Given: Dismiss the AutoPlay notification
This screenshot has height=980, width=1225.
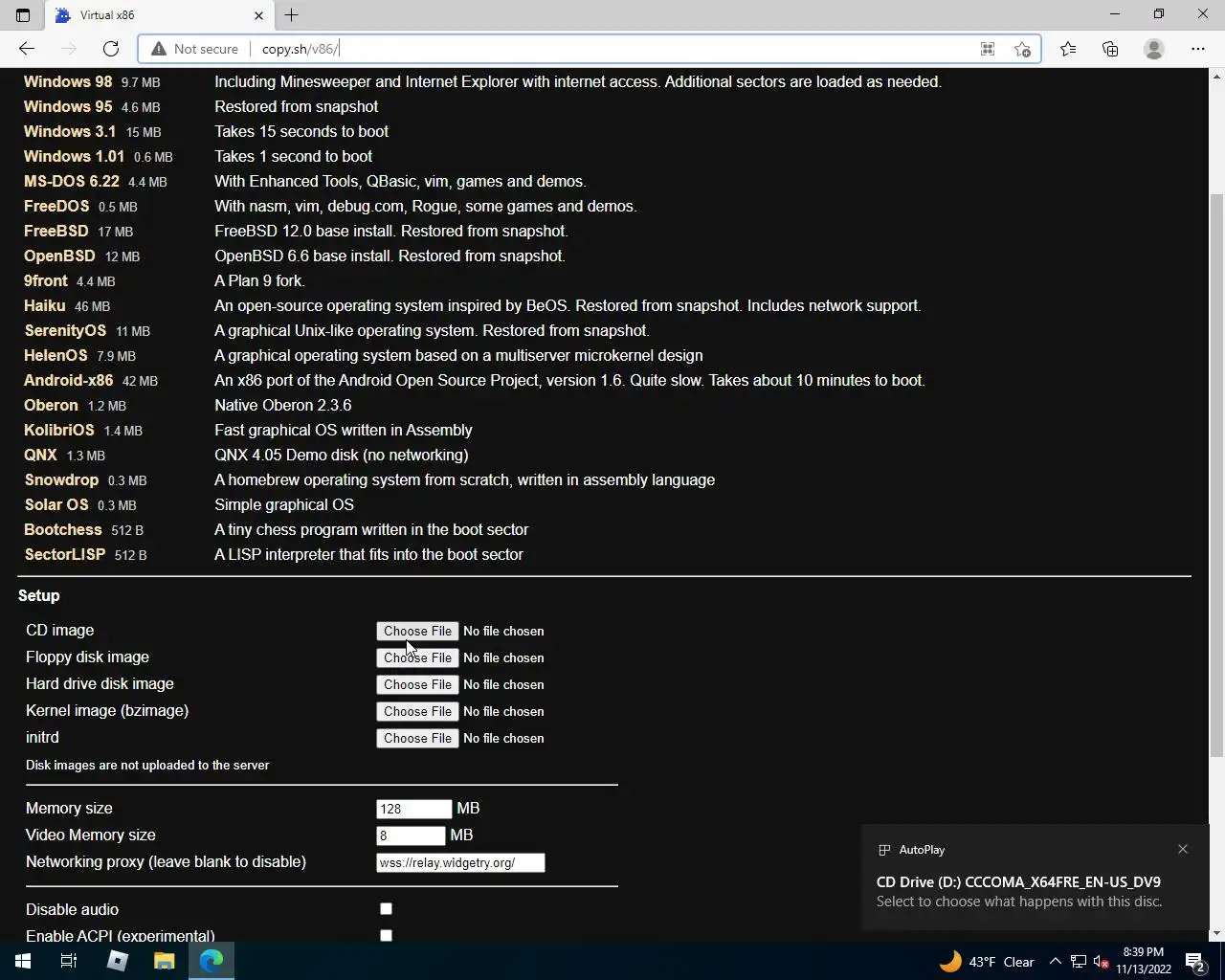Looking at the screenshot, I should [x=1183, y=849].
